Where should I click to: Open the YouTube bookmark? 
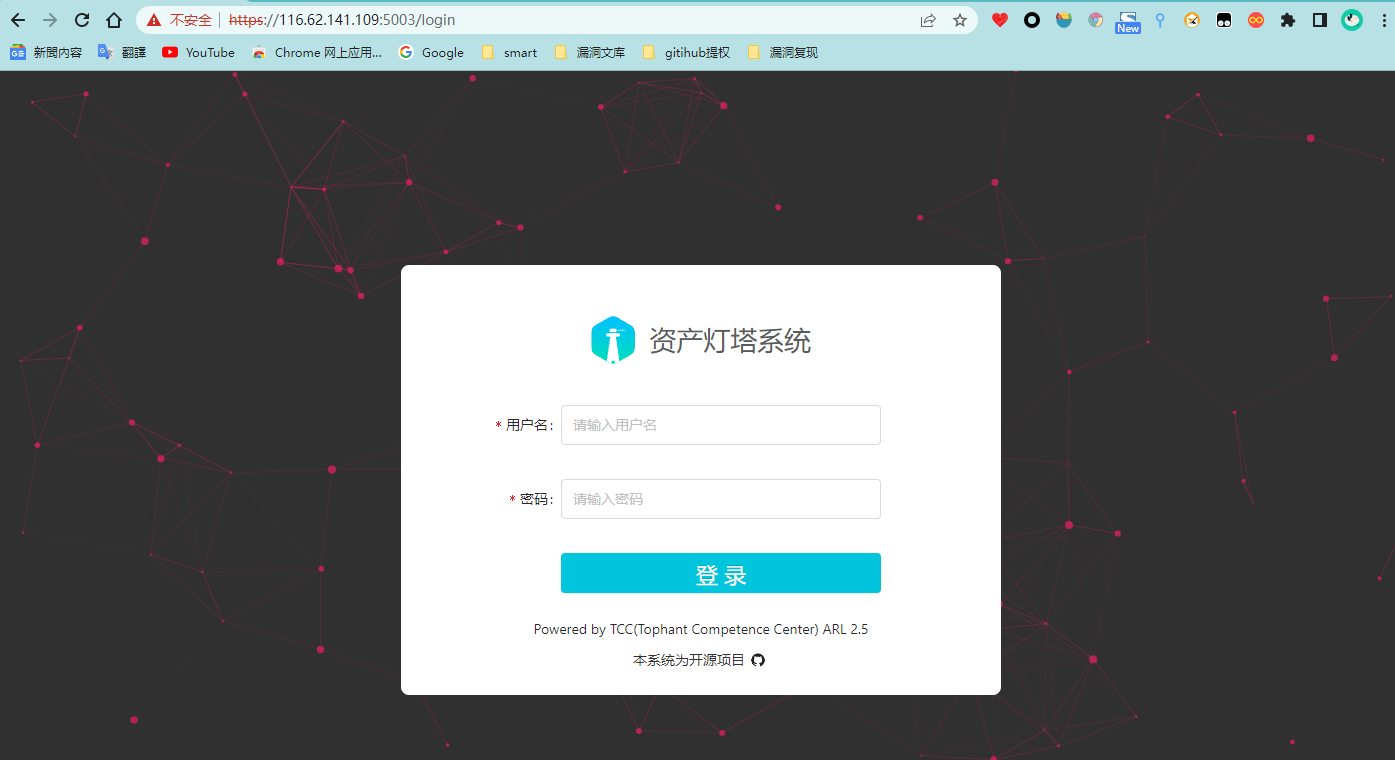198,53
